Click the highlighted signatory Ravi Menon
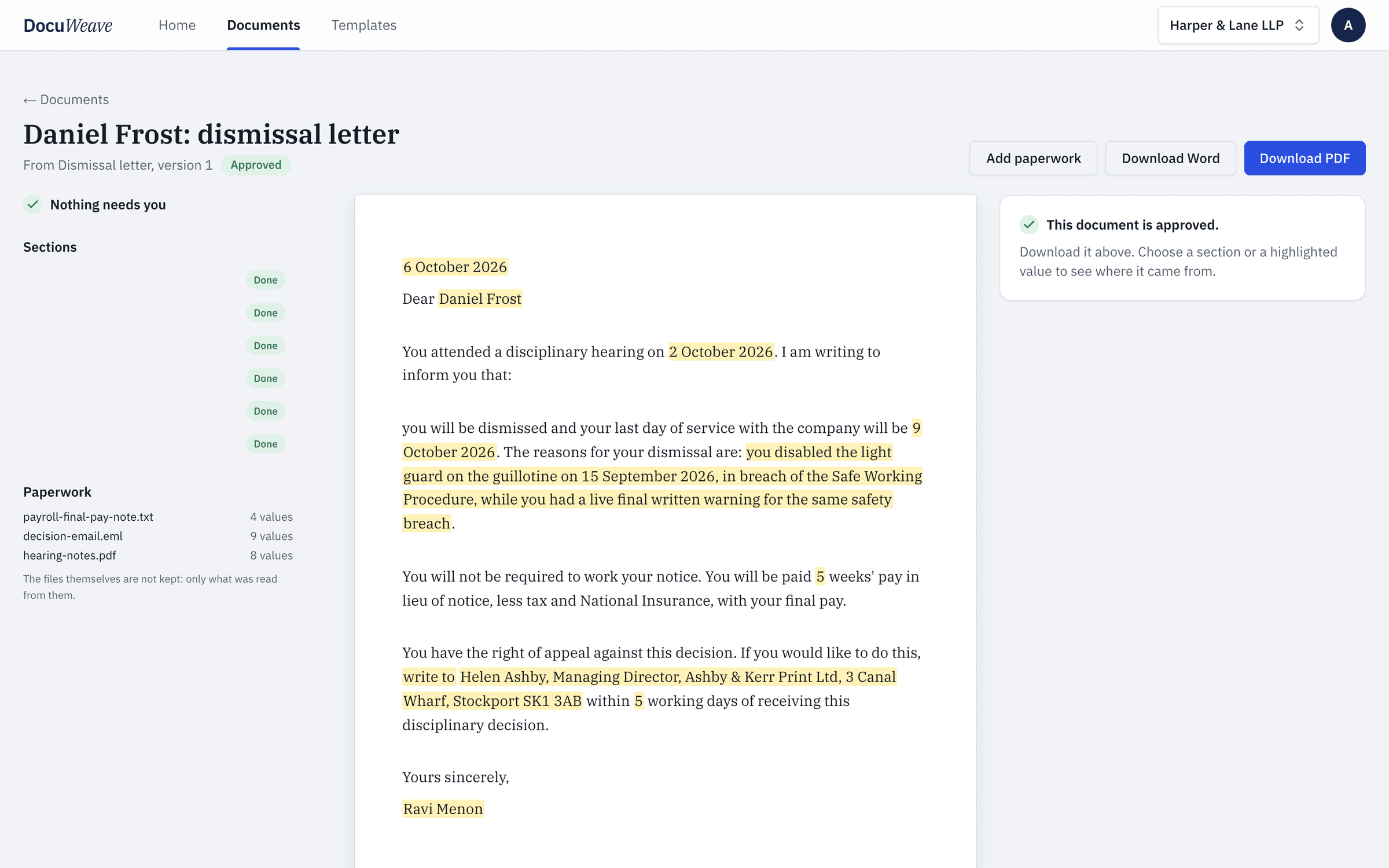The height and width of the screenshot is (868, 1389). 443,808
